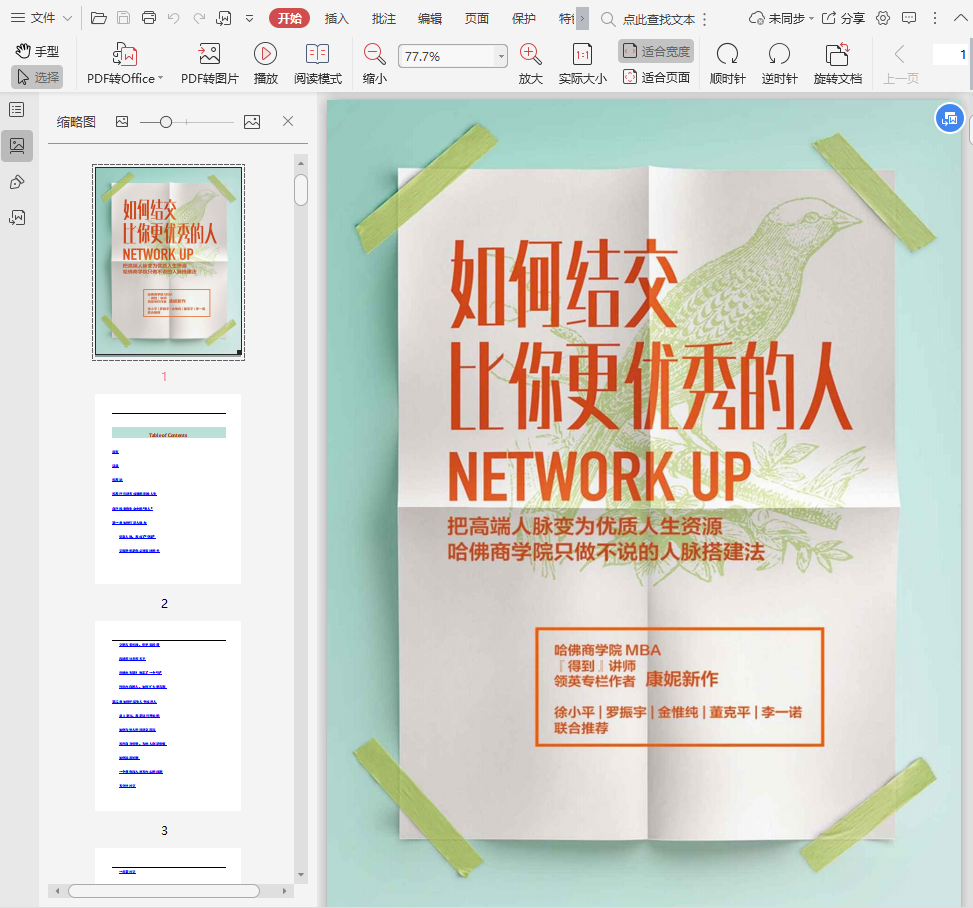Switch to the 批注 tab

(x=383, y=18)
